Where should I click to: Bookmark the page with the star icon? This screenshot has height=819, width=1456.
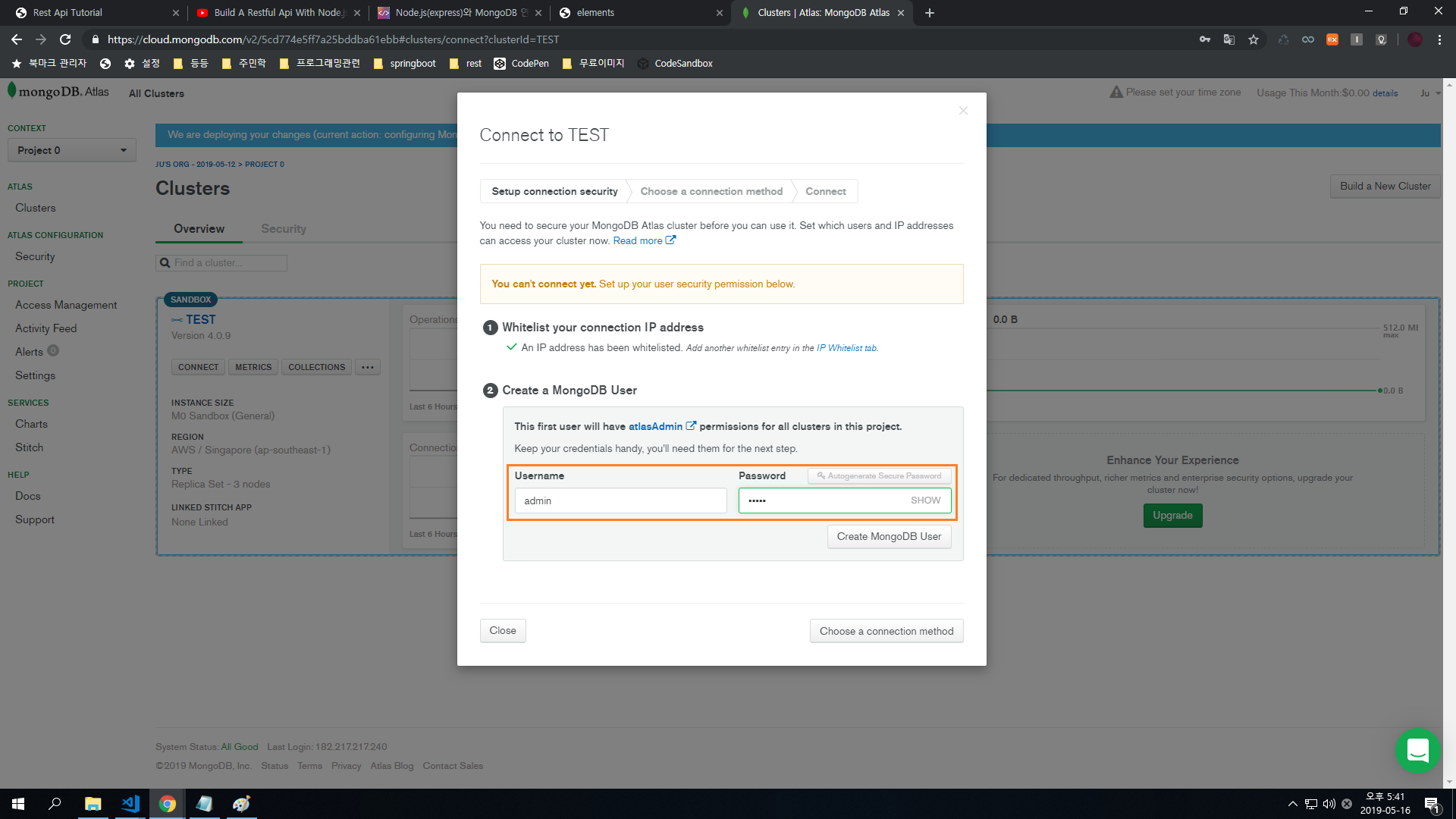coord(1254,39)
